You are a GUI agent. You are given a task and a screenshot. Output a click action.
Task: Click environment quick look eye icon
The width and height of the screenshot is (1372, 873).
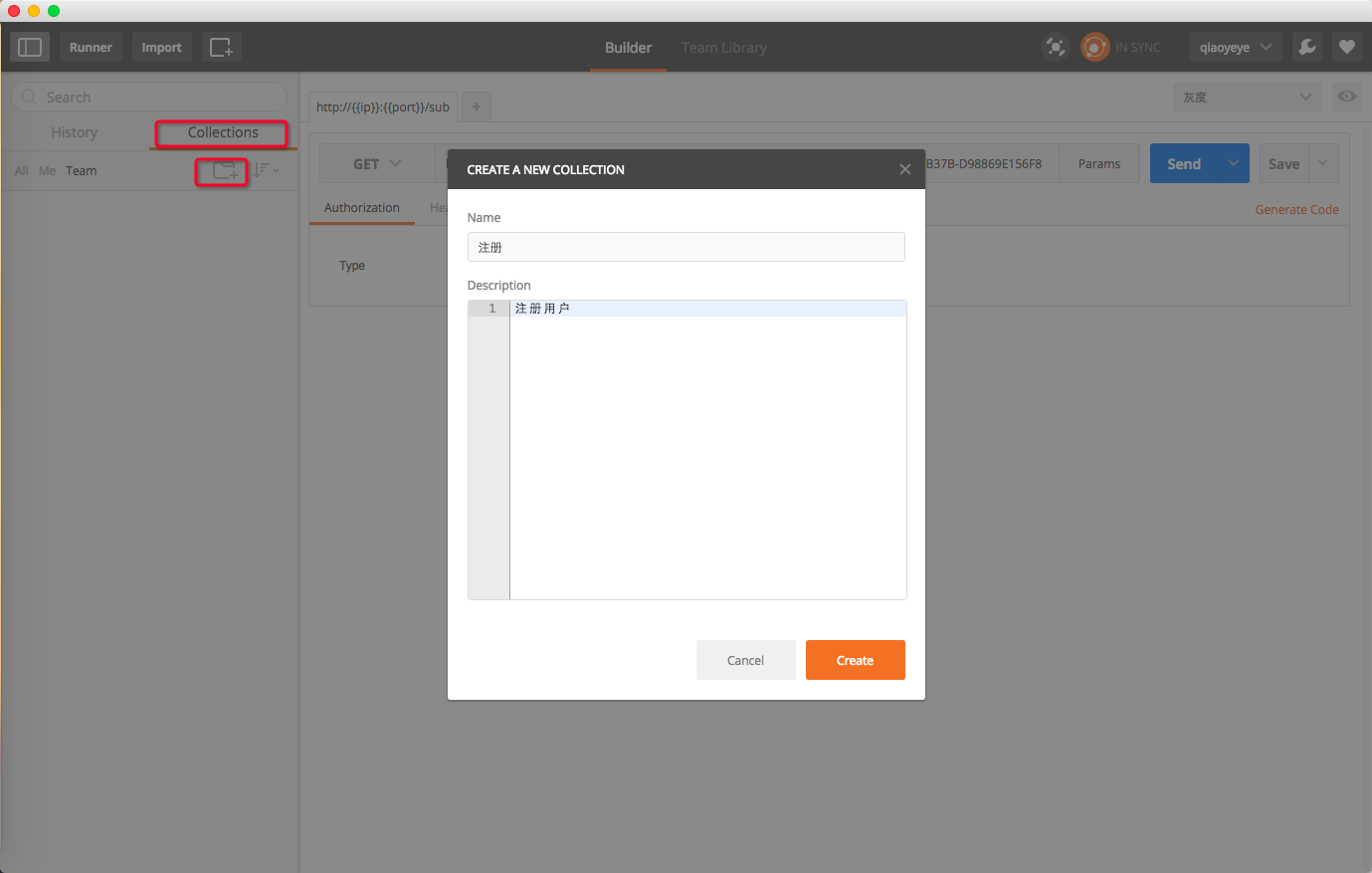click(x=1346, y=97)
